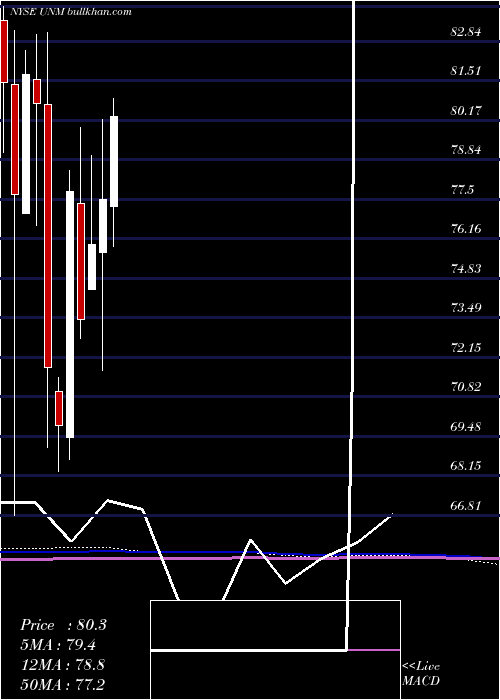Click the 73.49 price axis label
This screenshot has width=500, height=700.
(x=466, y=308)
